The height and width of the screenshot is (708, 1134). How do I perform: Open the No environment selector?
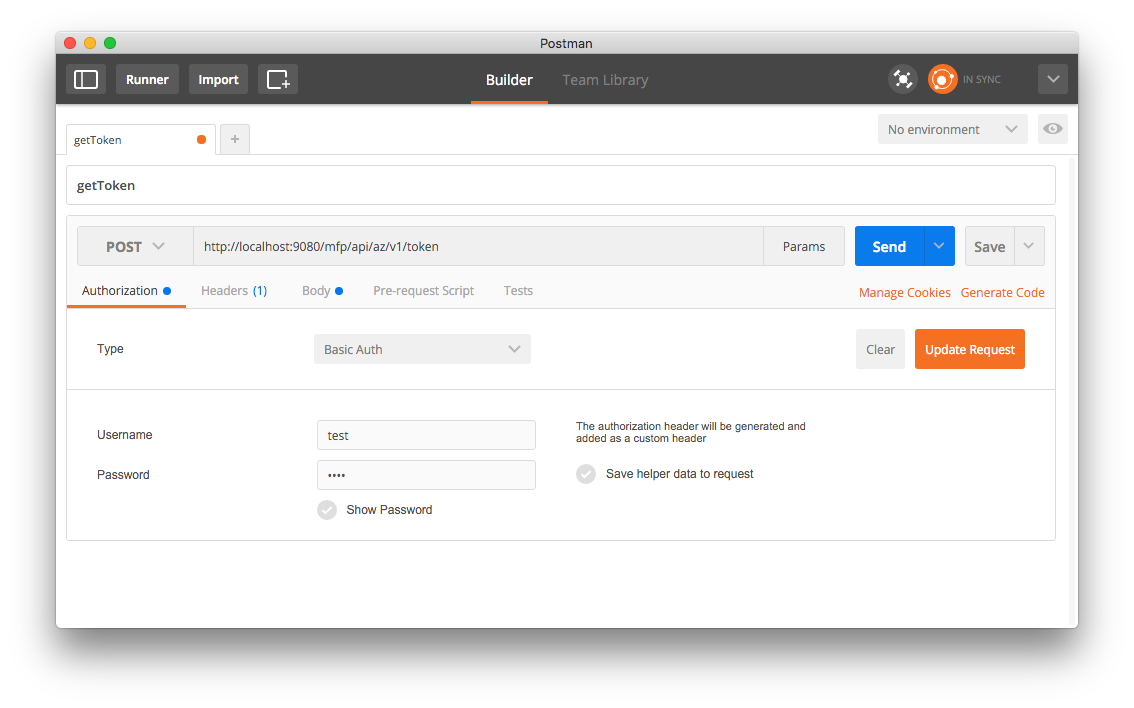point(952,129)
